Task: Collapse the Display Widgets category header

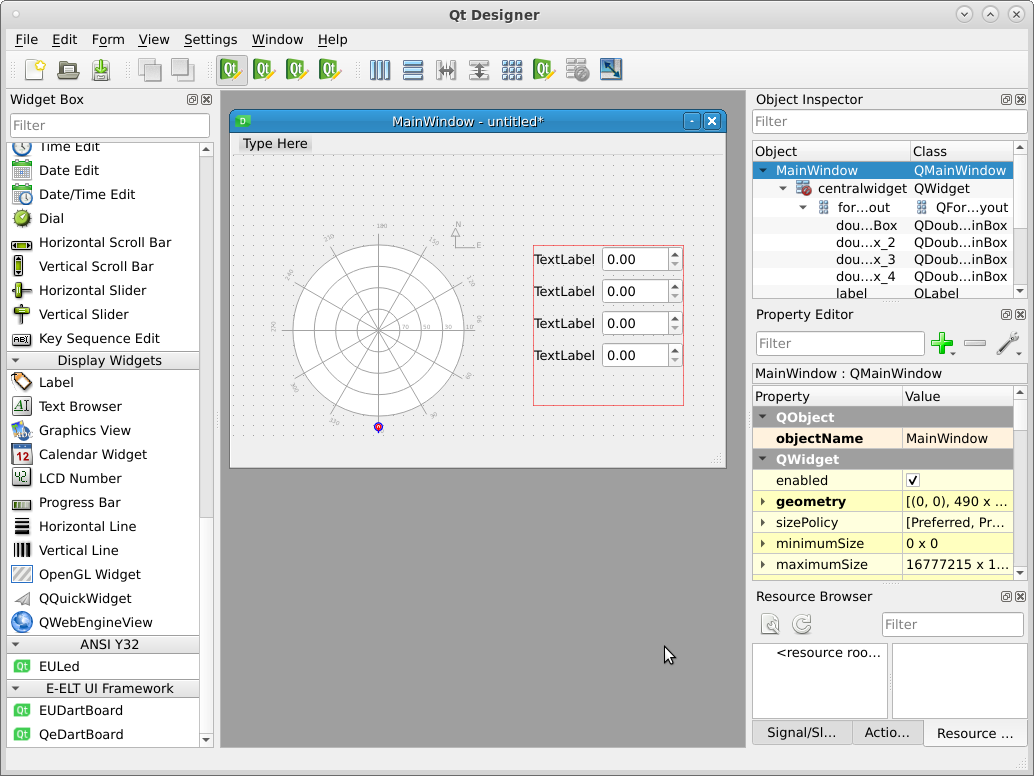Action: pos(109,361)
